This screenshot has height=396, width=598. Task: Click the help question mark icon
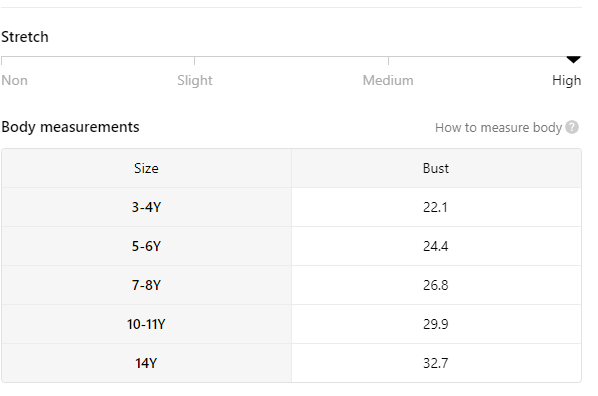(x=572, y=127)
